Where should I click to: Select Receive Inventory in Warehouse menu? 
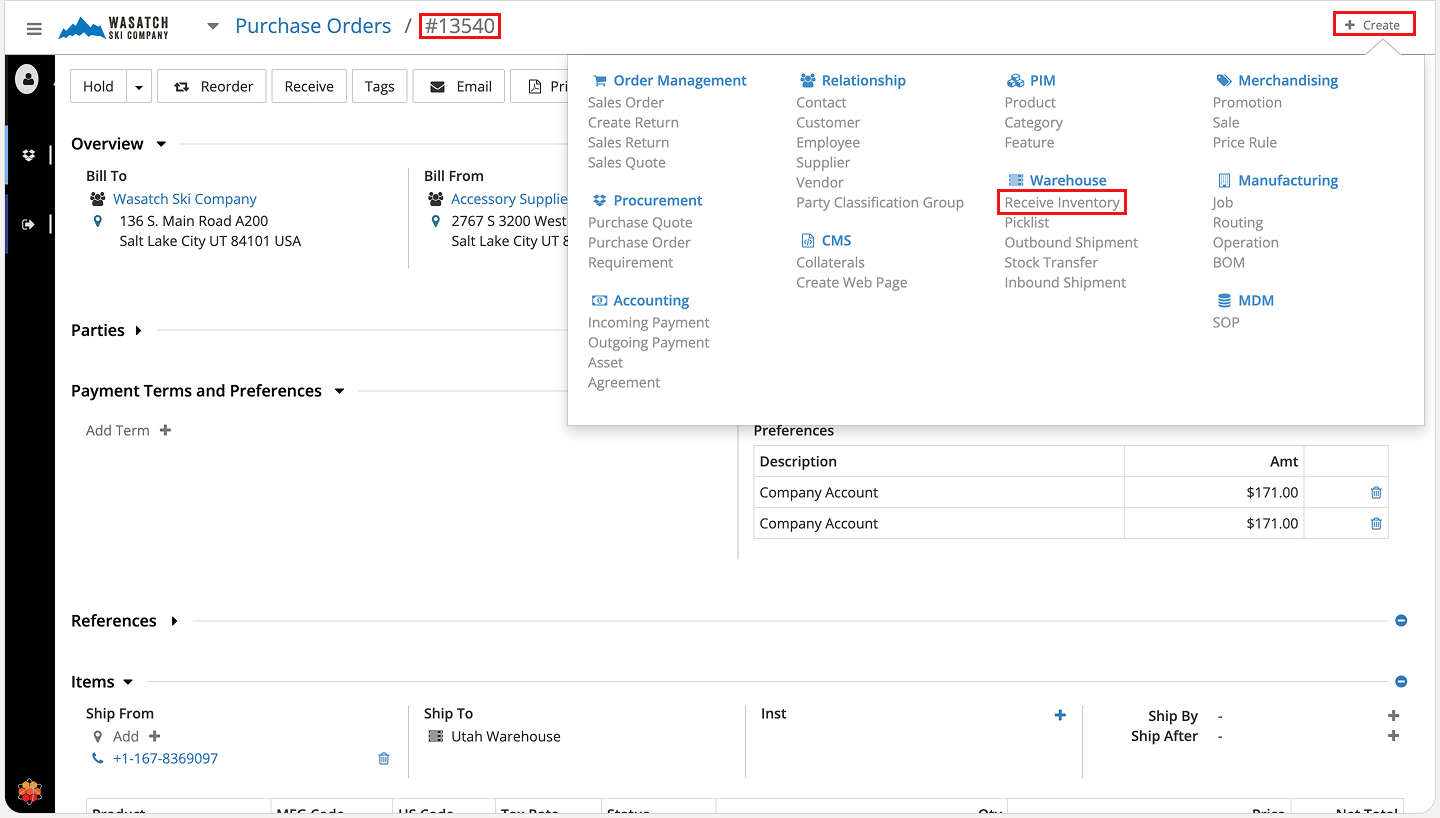pos(1062,203)
